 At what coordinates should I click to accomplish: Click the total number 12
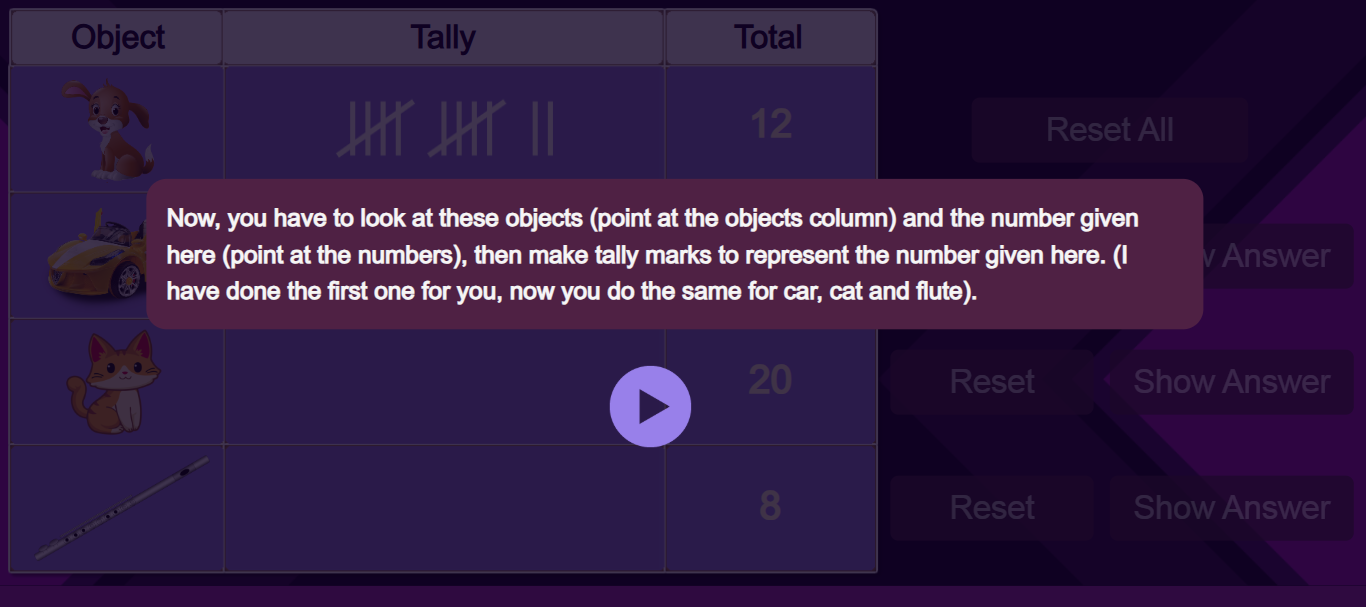(771, 125)
